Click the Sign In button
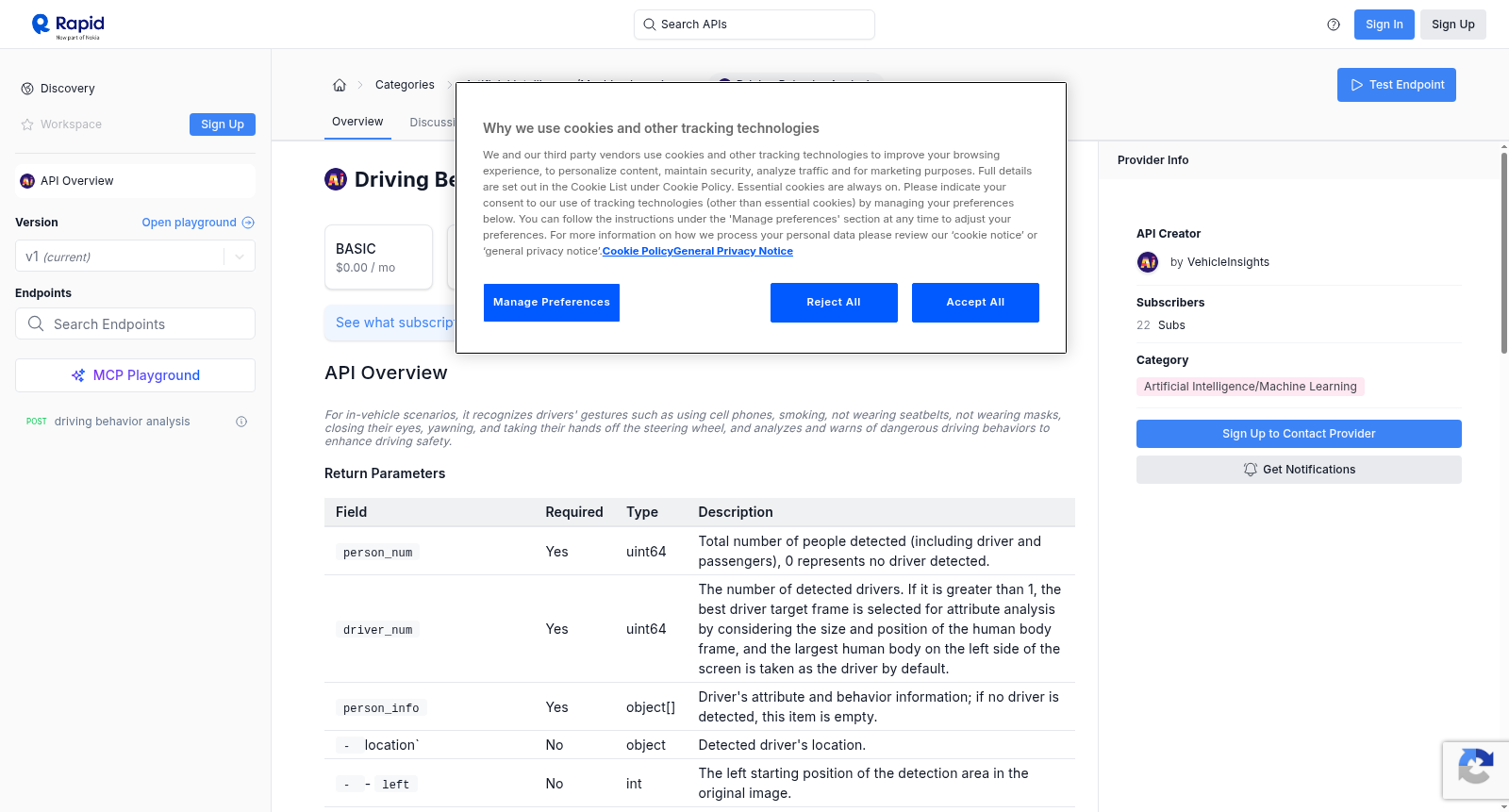The height and width of the screenshot is (812, 1509). point(1385,25)
